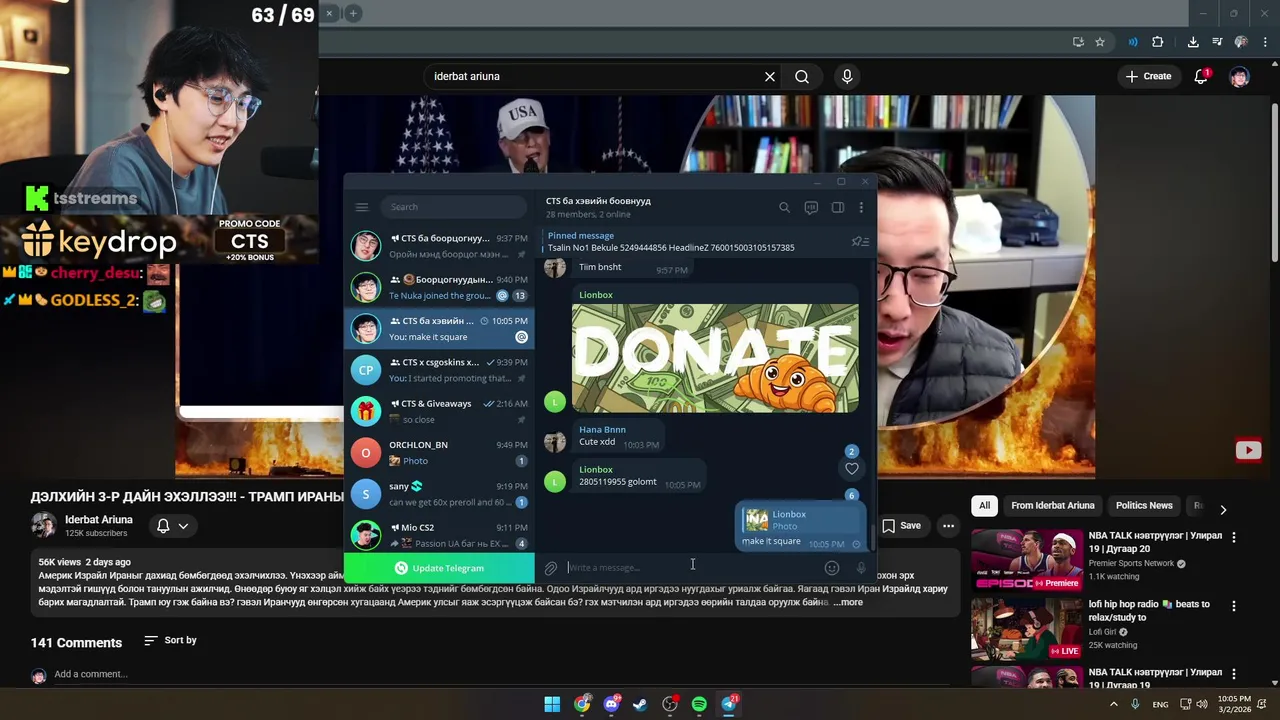Open Telegram group discussion comments icon
The width and height of the screenshot is (1280, 720).
811,207
